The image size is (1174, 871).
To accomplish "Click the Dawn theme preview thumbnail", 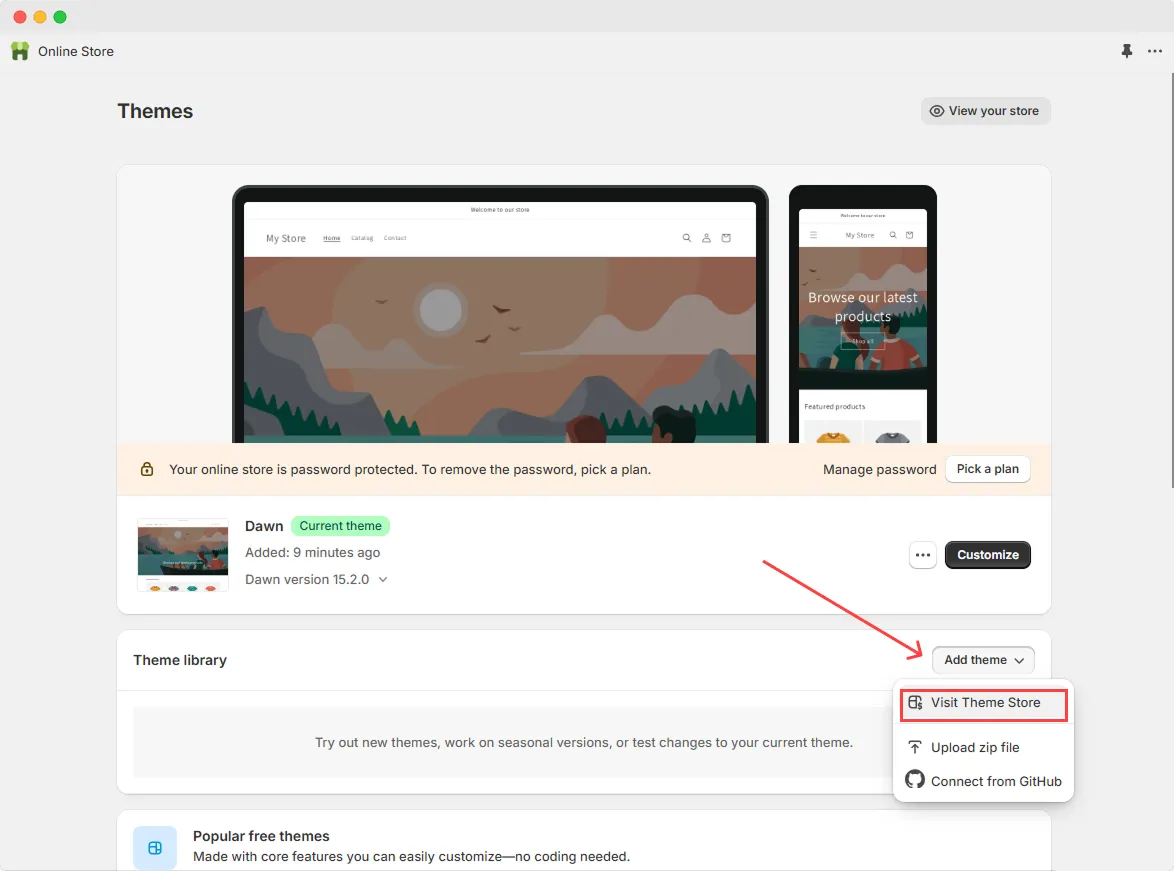I will (183, 554).
